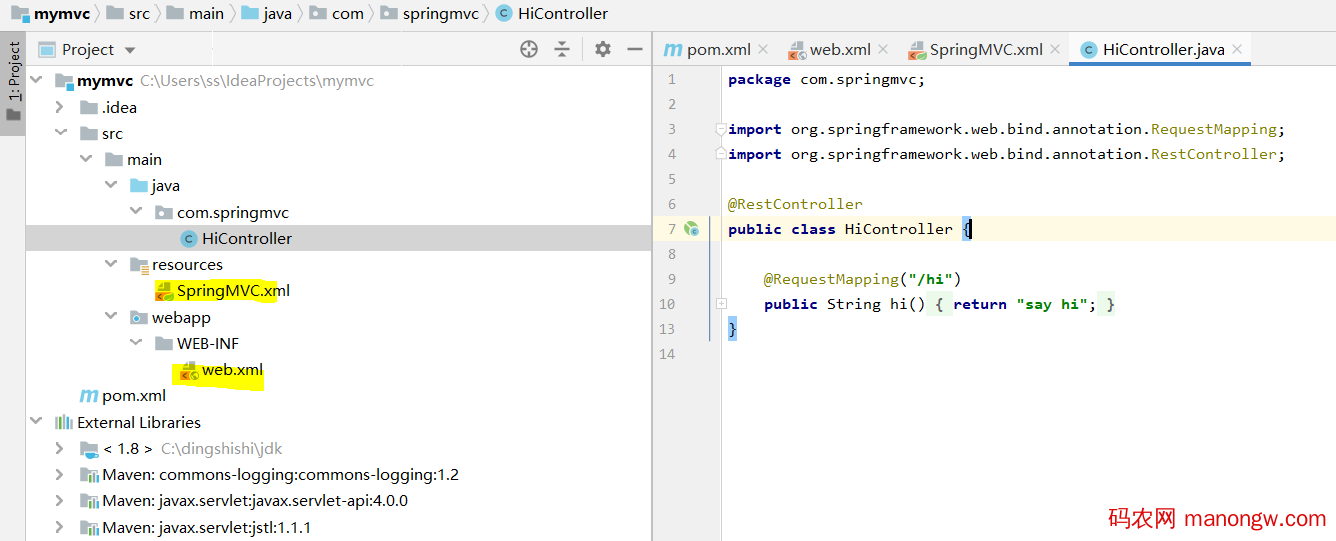Expand Maven commons-logging library

click(60, 474)
